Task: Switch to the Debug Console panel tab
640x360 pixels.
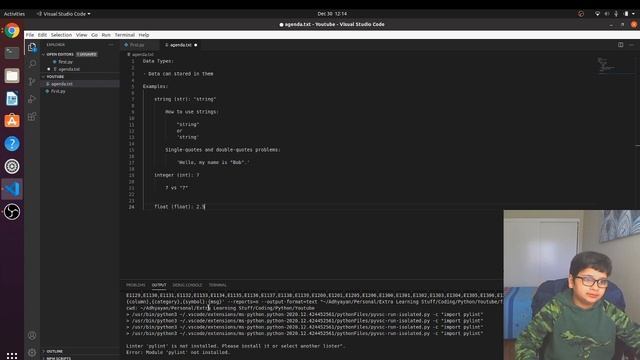Action: [x=187, y=285]
